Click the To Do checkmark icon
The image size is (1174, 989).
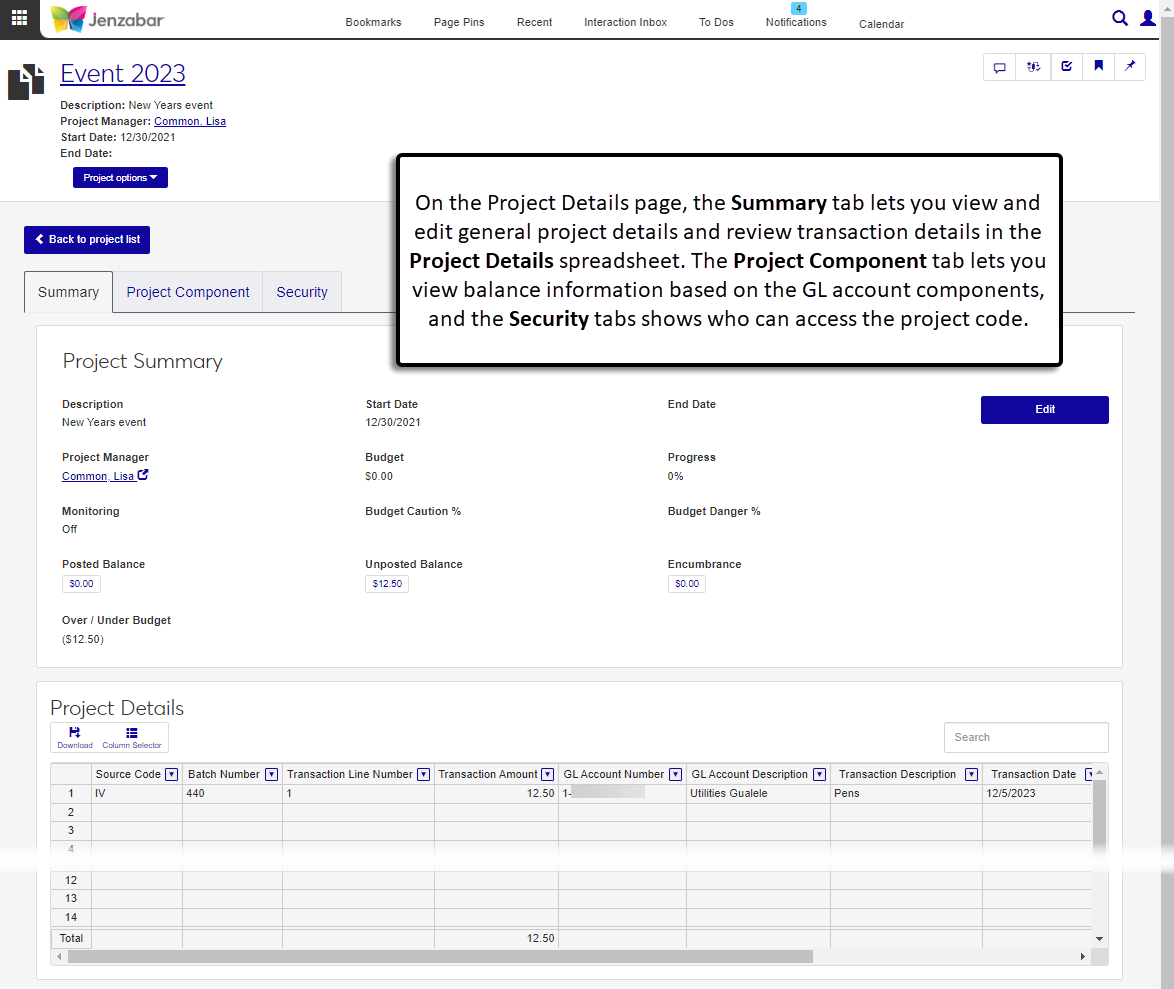(x=1066, y=67)
